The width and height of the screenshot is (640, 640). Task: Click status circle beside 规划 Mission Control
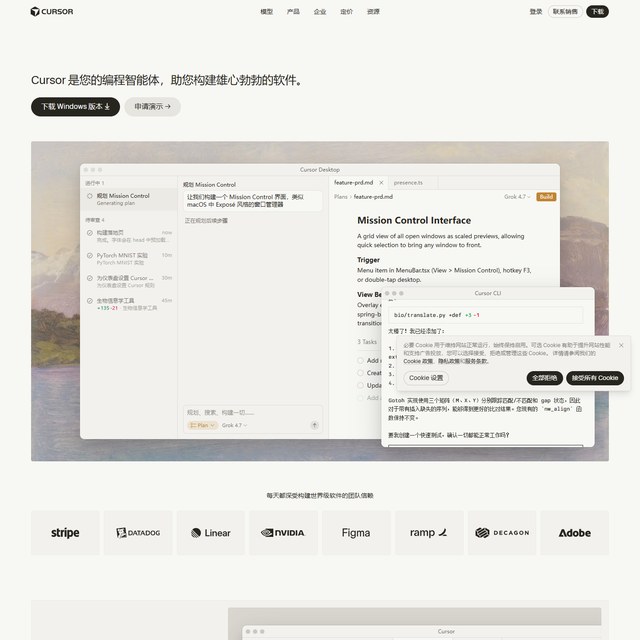click(x=89, y=196)
